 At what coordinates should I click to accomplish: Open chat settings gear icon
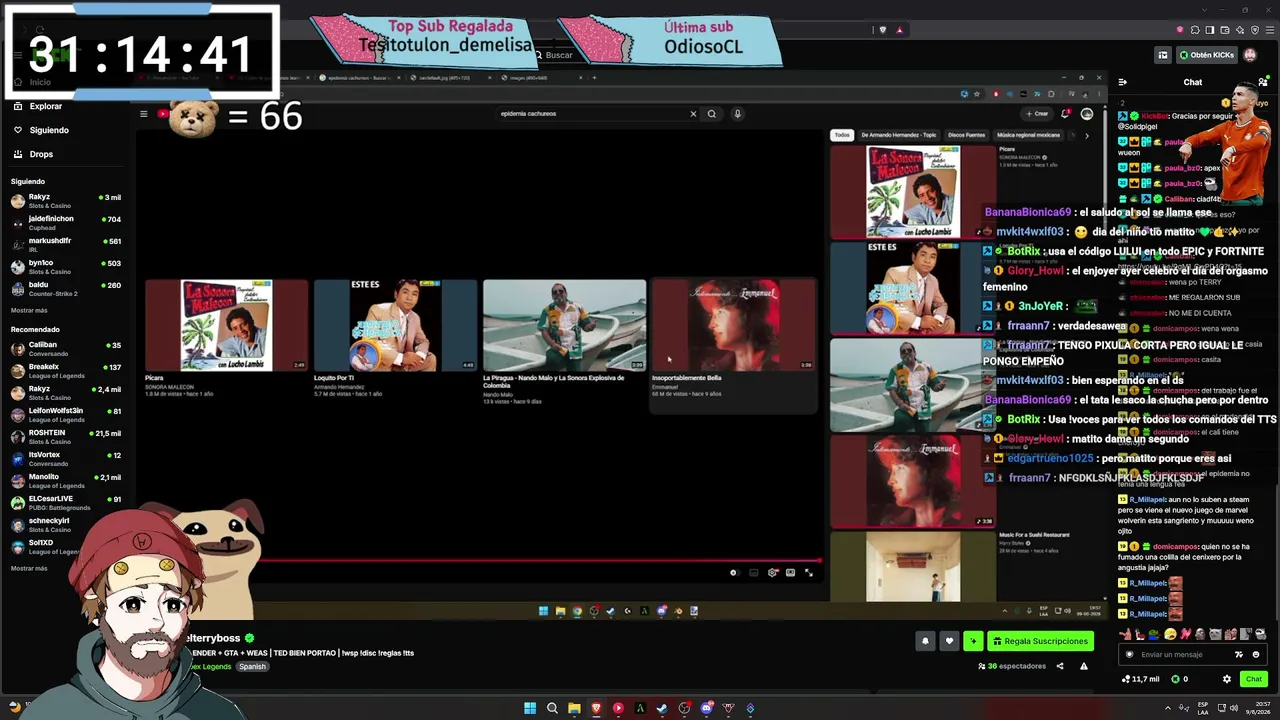click(x=1227, y=679)
